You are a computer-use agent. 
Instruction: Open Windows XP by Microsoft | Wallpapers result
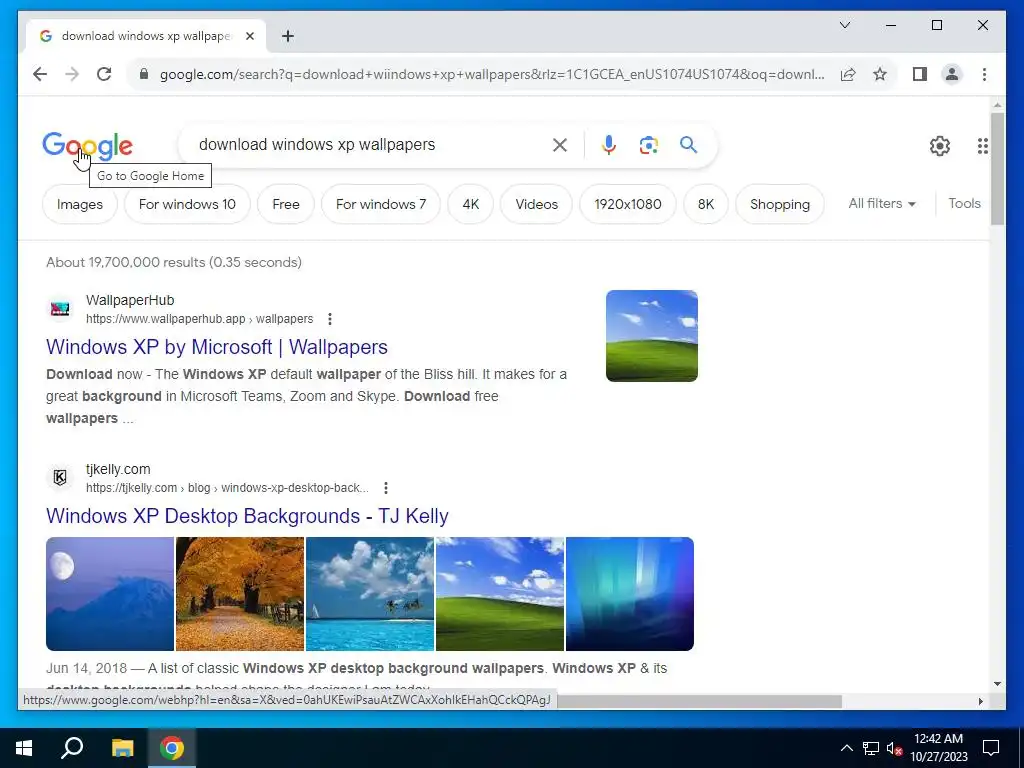pos(217,347)
